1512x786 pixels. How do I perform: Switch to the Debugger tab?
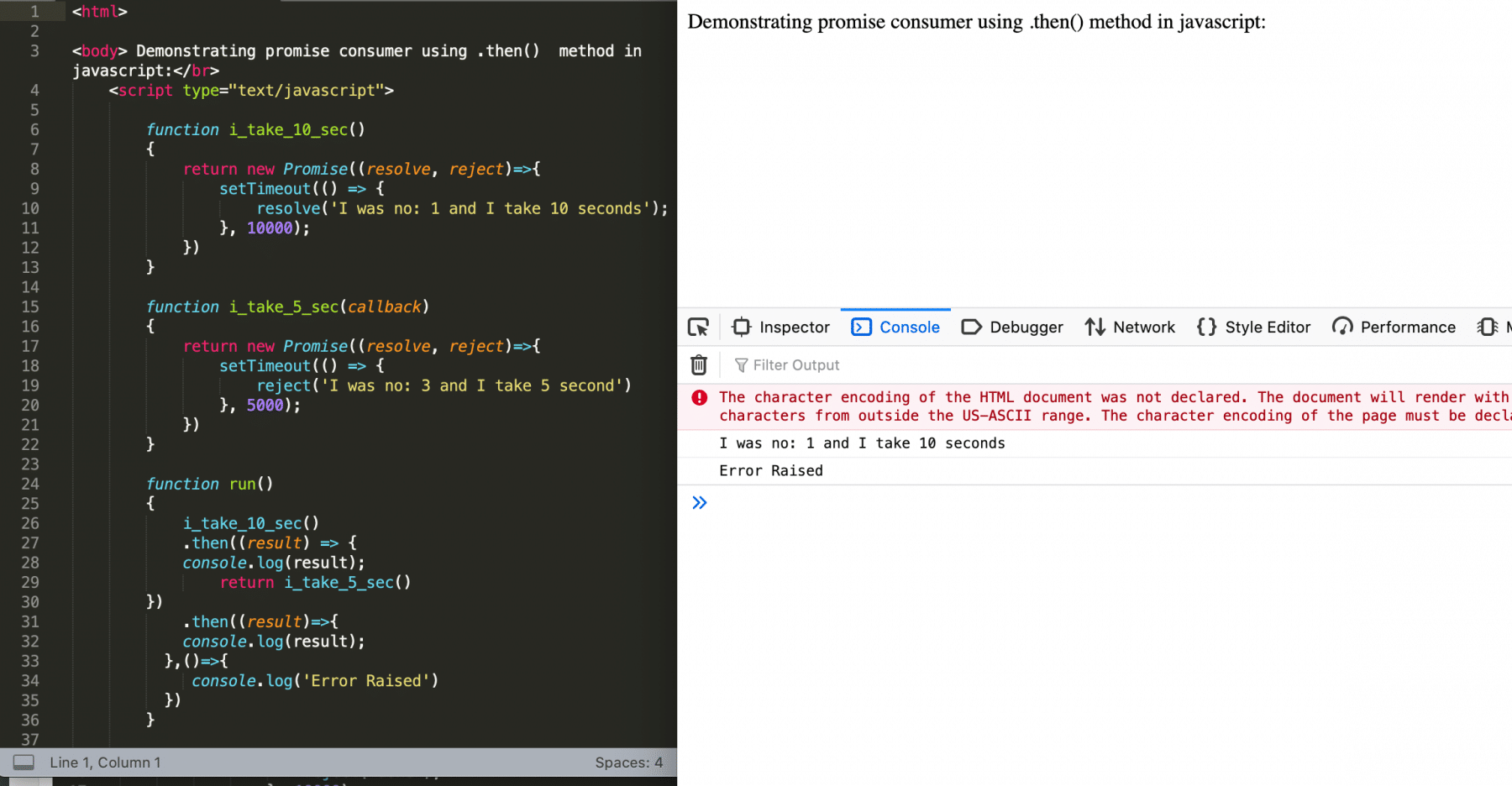[x=1012, y=327]
